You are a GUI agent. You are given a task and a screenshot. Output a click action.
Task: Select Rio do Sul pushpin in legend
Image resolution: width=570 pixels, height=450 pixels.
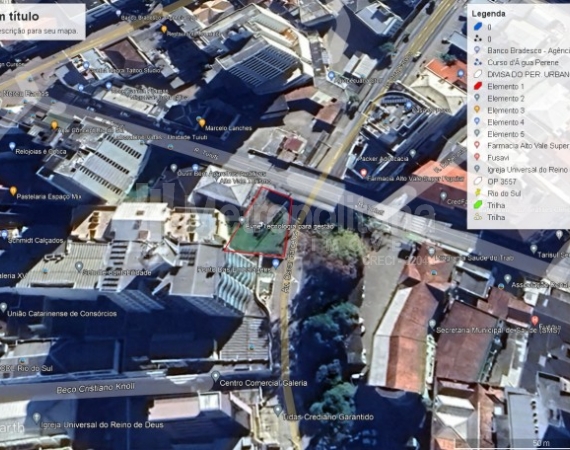(x=478, y=193)
